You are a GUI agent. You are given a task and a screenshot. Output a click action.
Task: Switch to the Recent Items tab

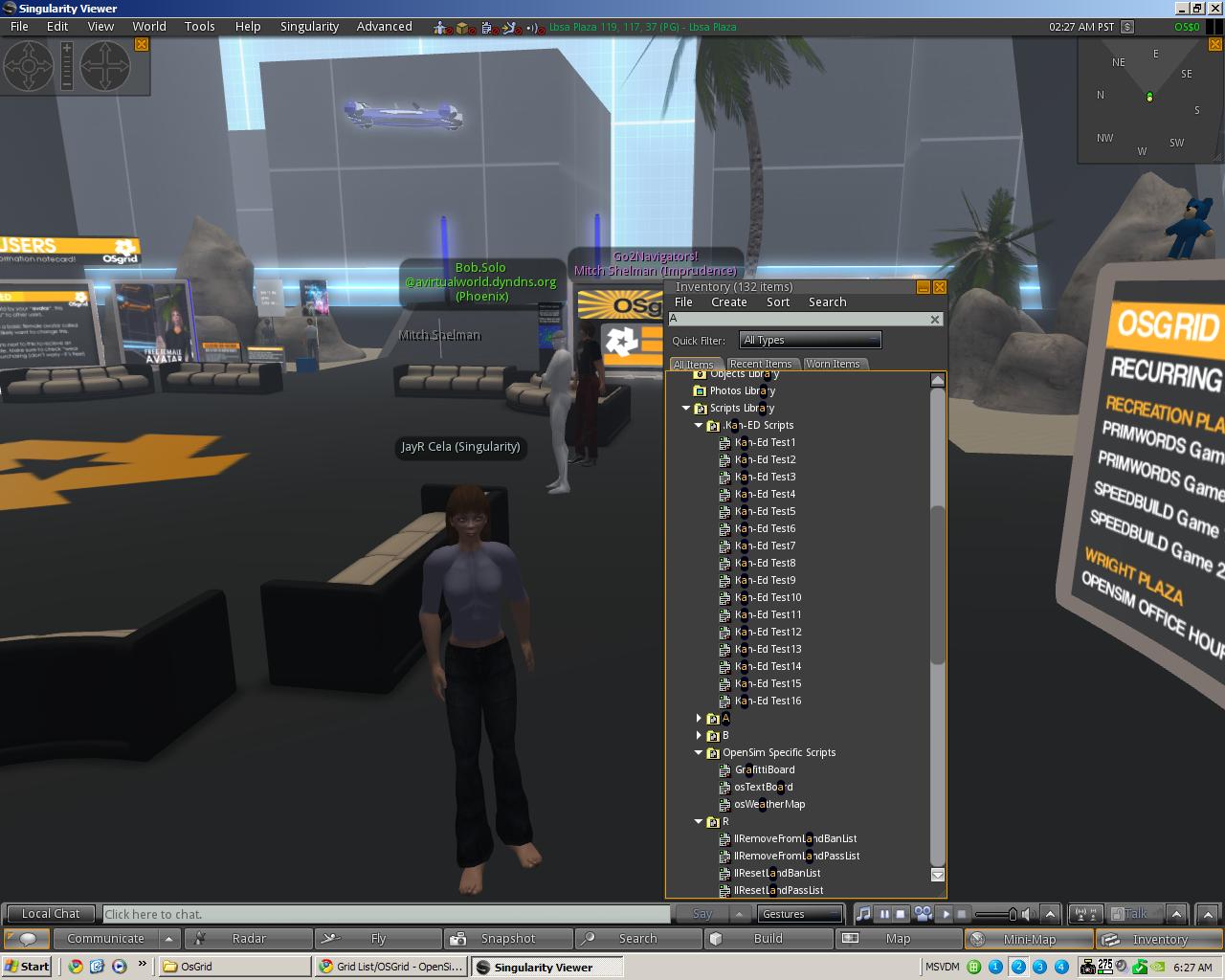pos(761,364)
